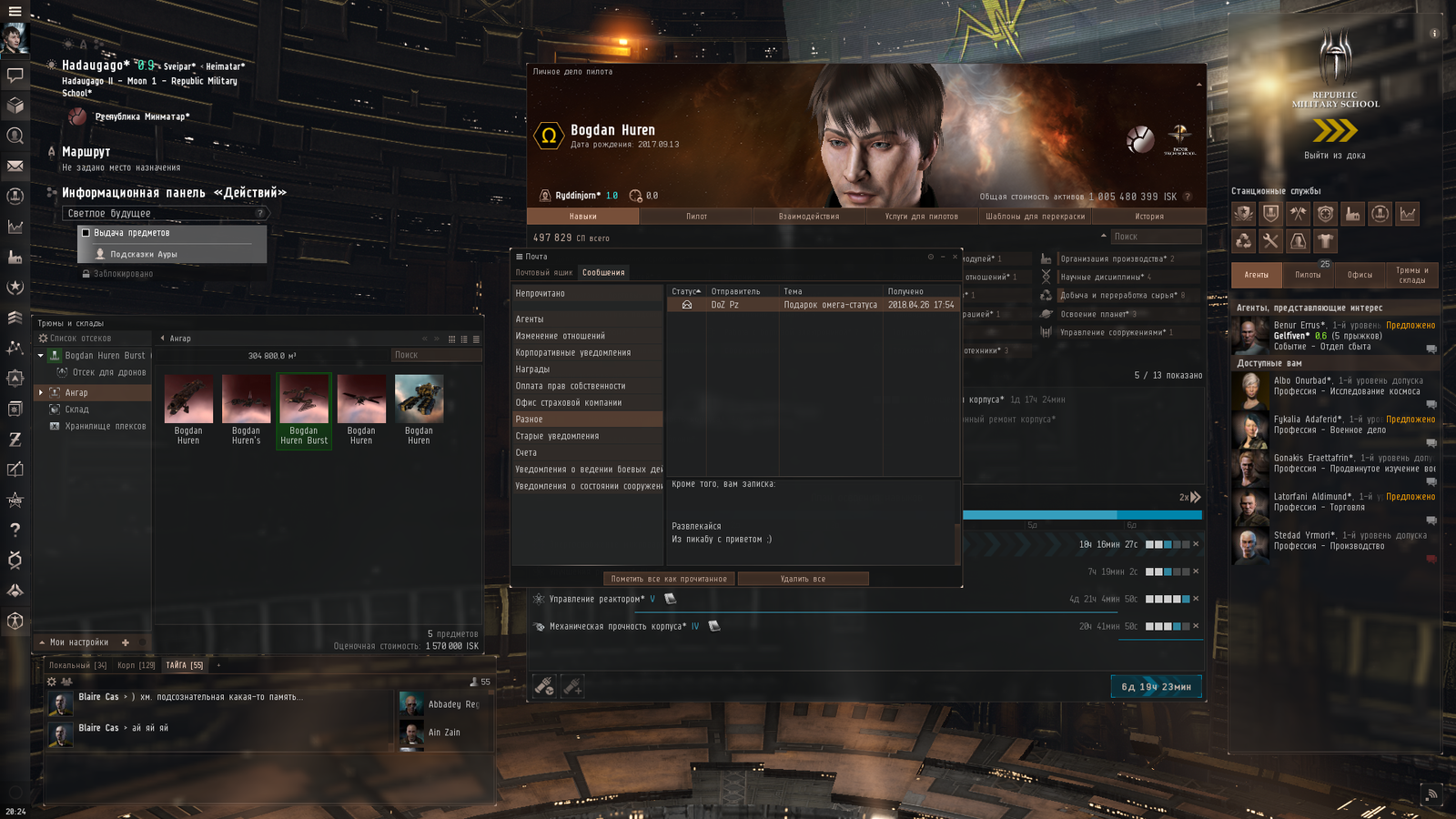Open the mail envelope icon in Neocom

pos(15,166)
